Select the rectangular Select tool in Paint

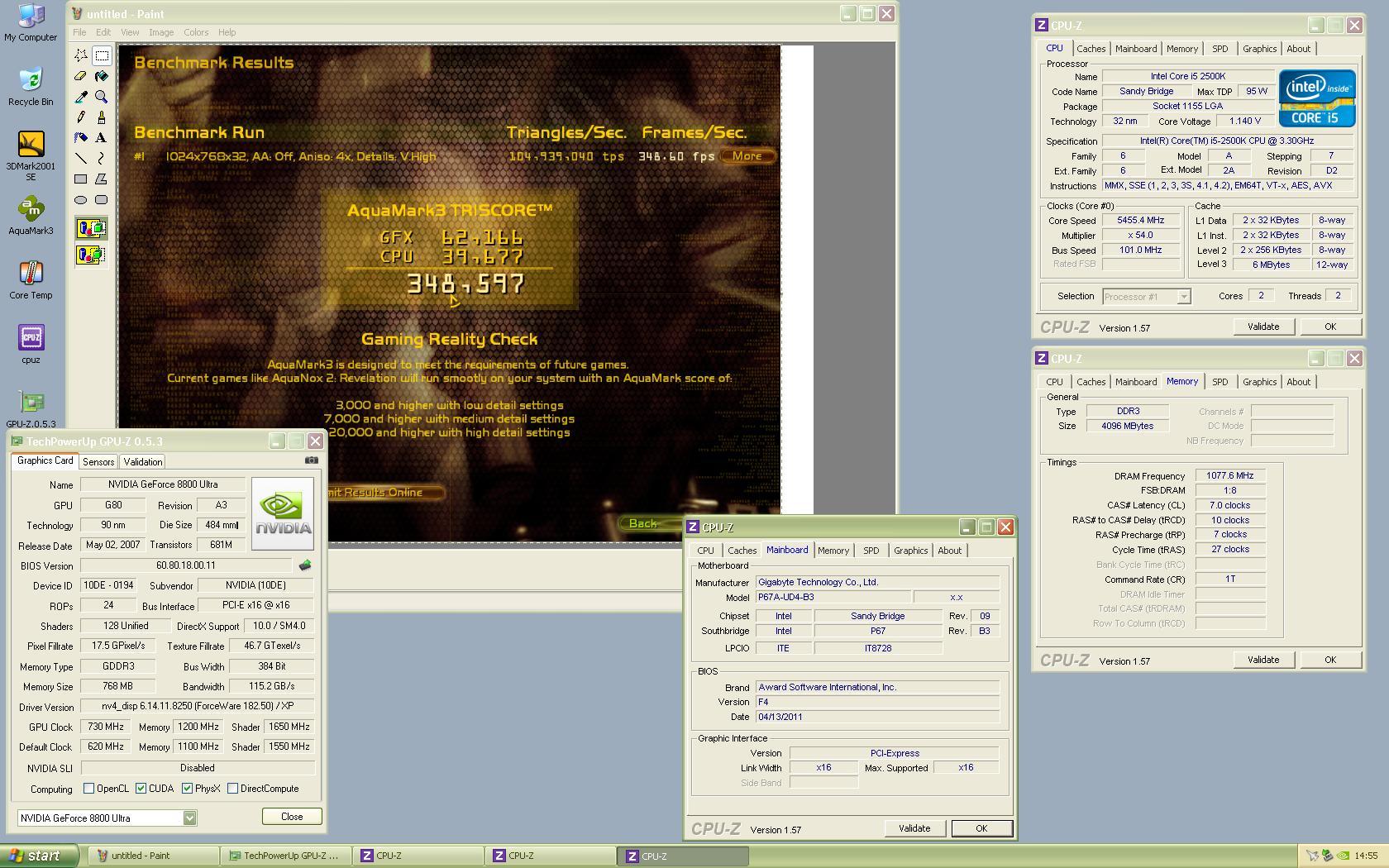(x=102, y=55)
